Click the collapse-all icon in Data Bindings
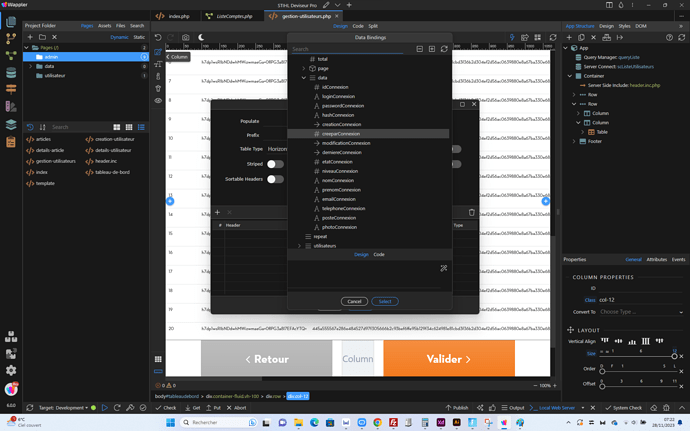Viewport: 690px width, 431px height. coord(420,49)
